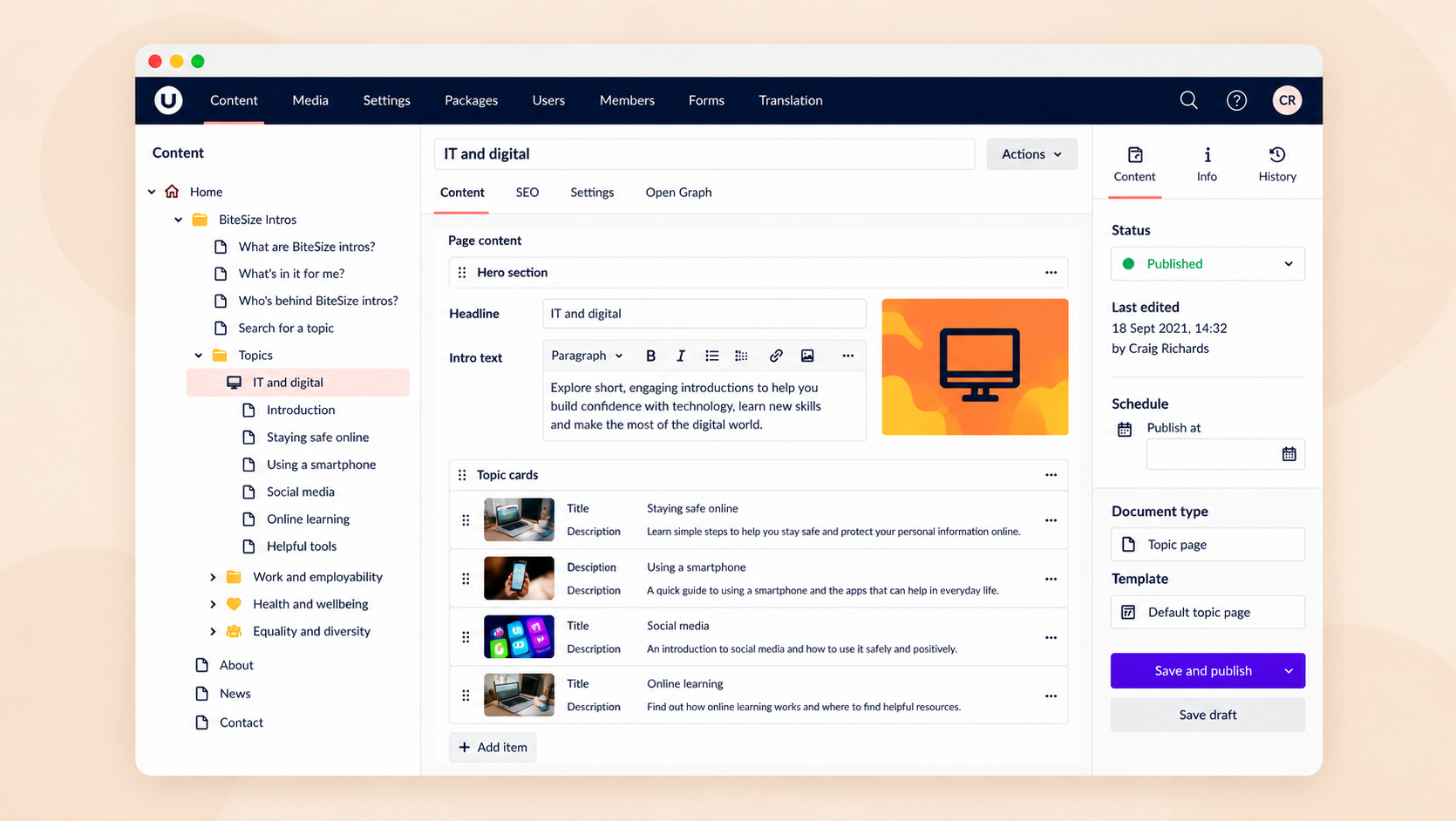Toggle italic formatting in Intro text

tap(681, 356)
